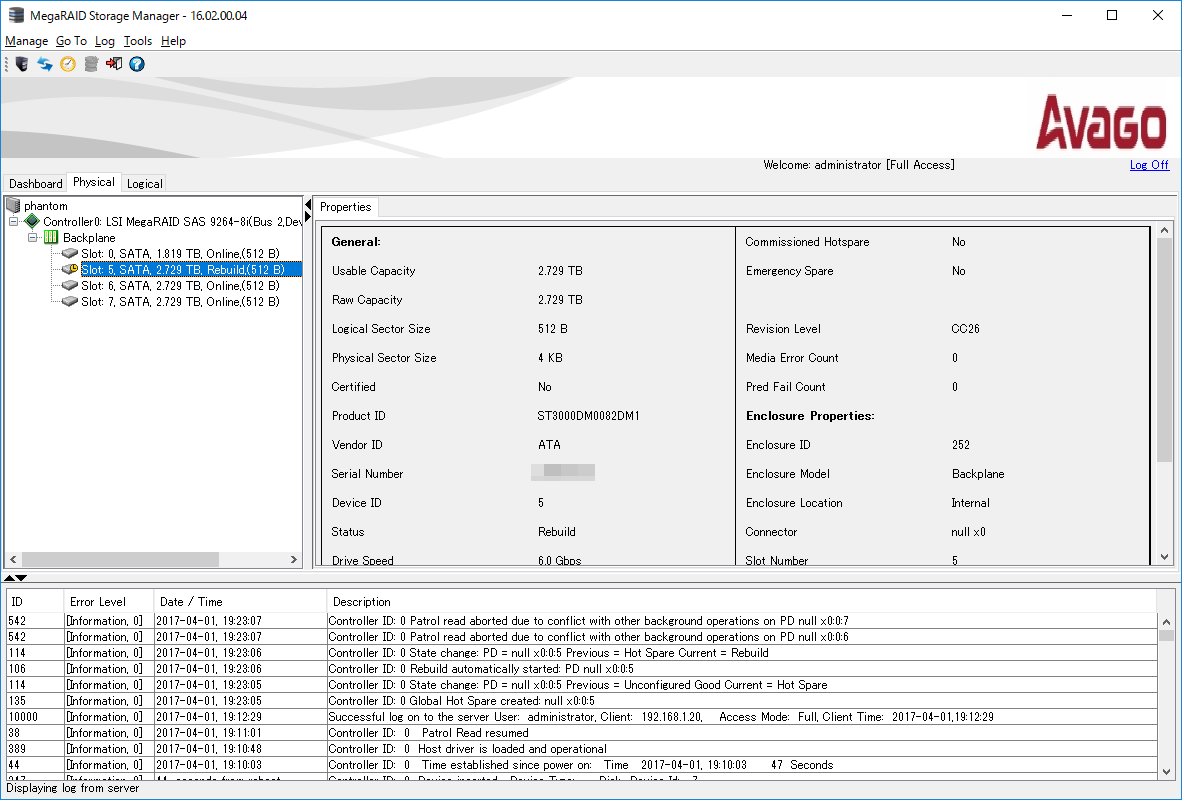
Task: Switch to the Dashboard tab
Action: [35, 183]
